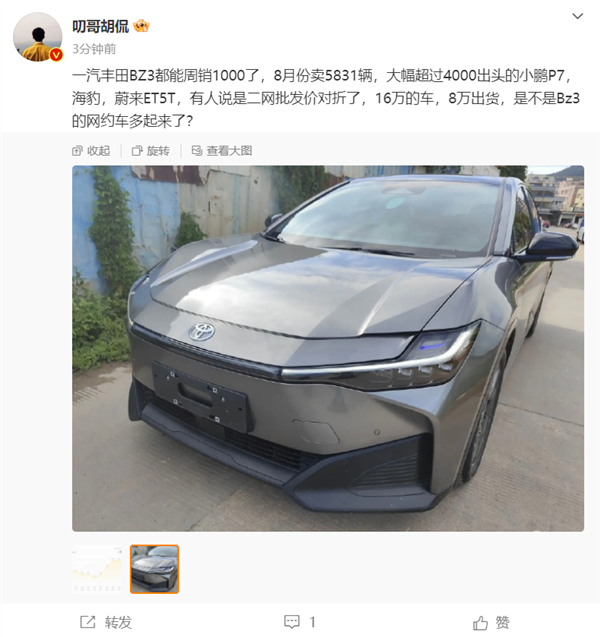
Task: Click the orange verified V badge
Action: 56,55
